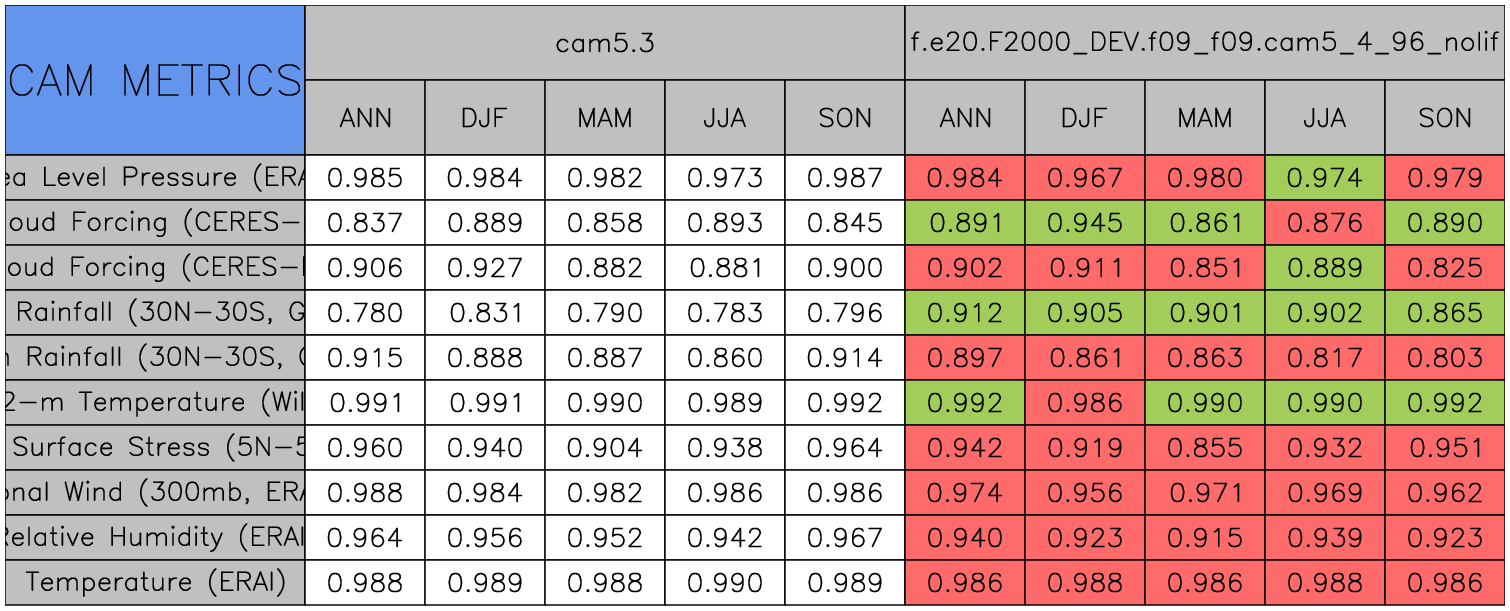Viewport: 1510px width, 611px height.
Task: Click the ANN header under cam5.3
Action: 365,118
